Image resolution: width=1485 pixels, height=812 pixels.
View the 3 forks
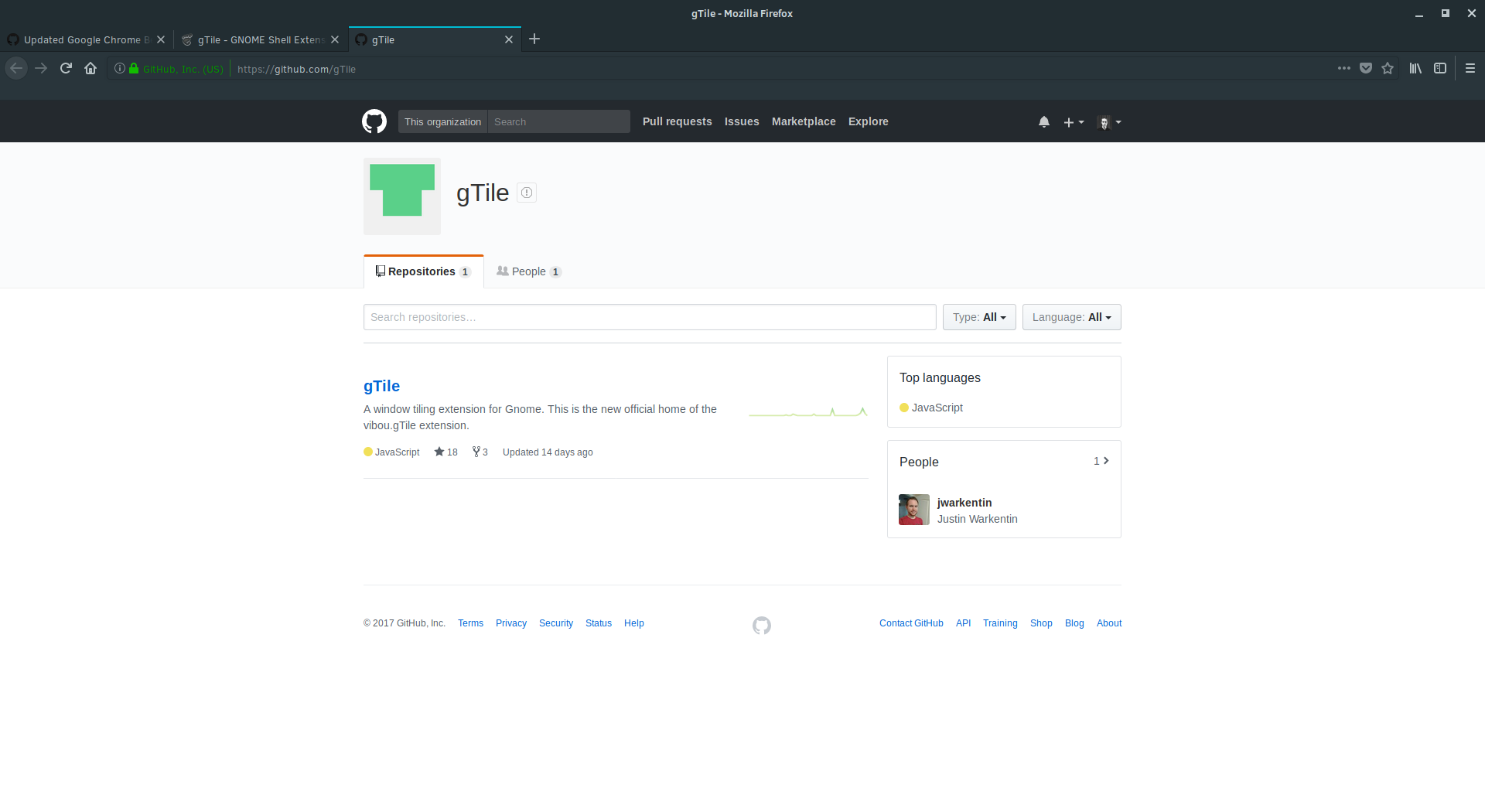pos(480,452)
